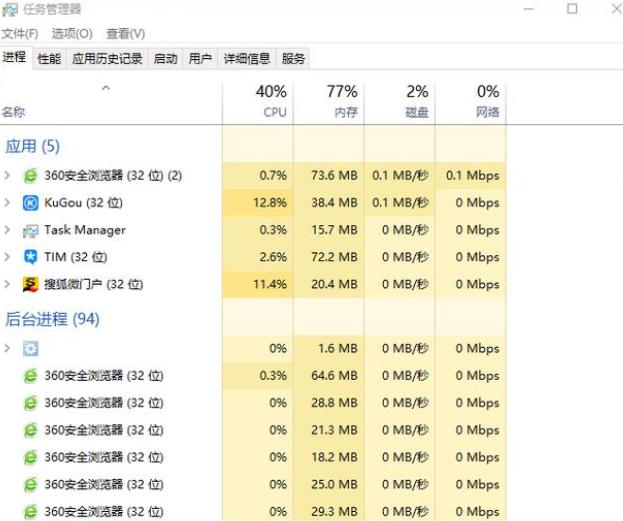
Task: Select the 进程 tab
Action: (15, 57)
